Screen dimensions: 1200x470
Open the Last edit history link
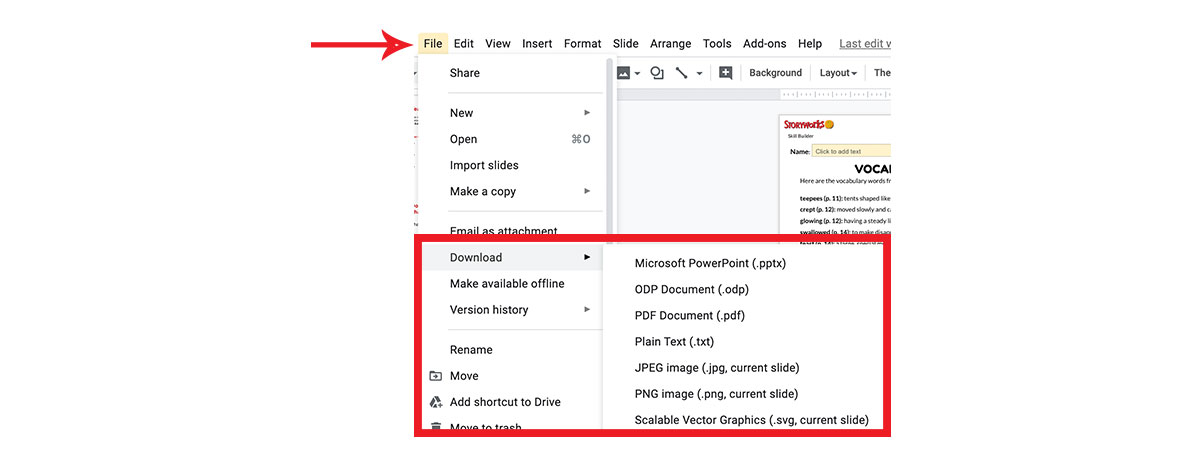click(x=864, y=44)
